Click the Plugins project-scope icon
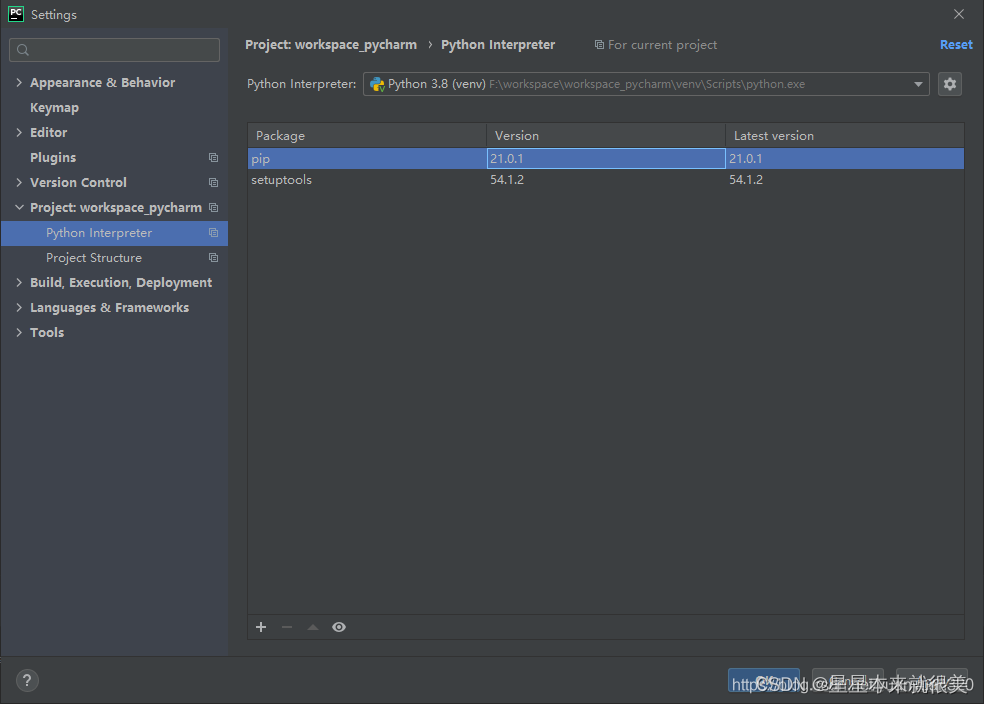 [213, 157]
